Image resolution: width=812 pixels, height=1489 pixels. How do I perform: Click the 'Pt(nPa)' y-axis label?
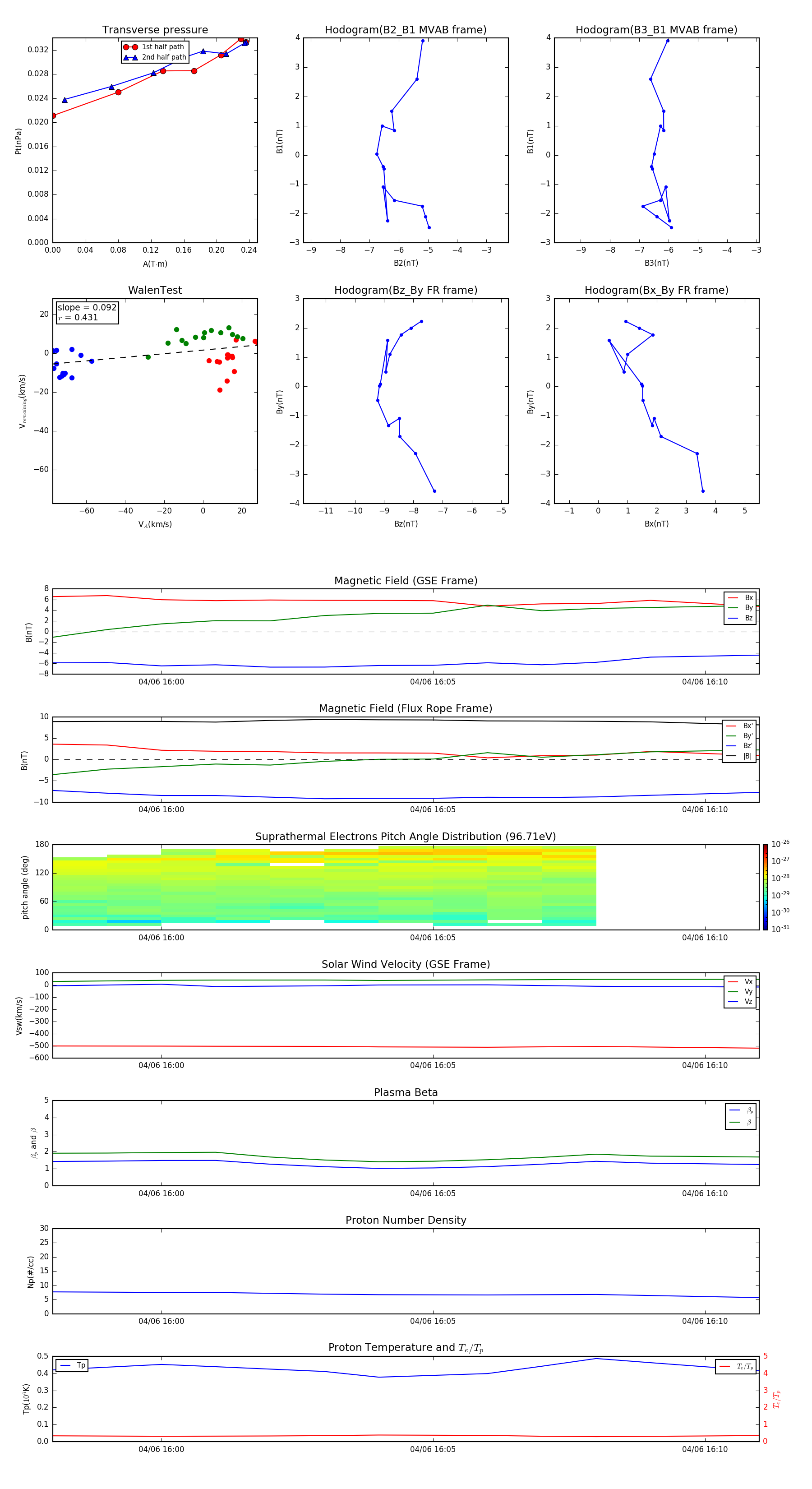pos(18,141)
